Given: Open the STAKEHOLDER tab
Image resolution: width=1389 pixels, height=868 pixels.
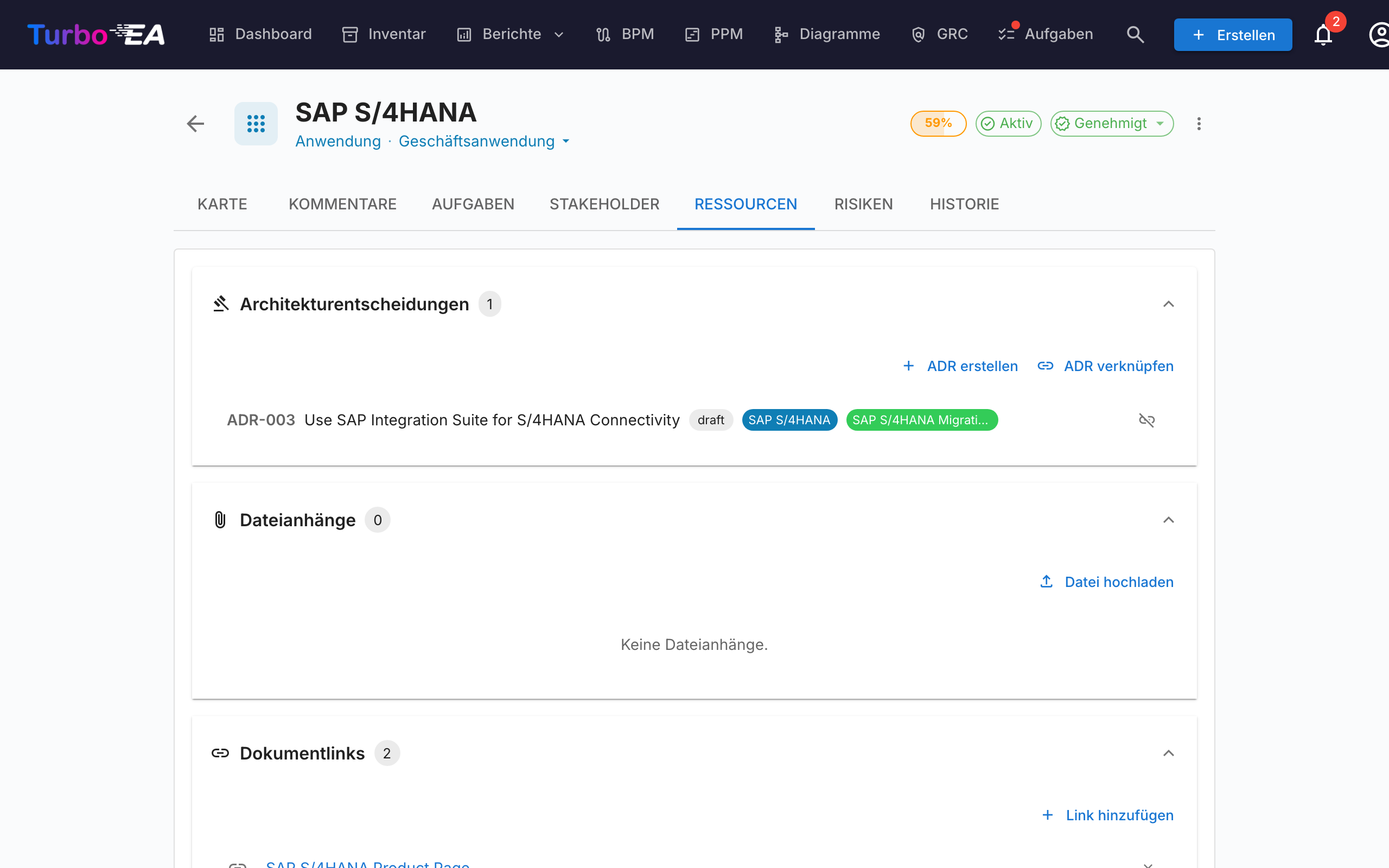Looking at the screenshot, I should (604, 205).
